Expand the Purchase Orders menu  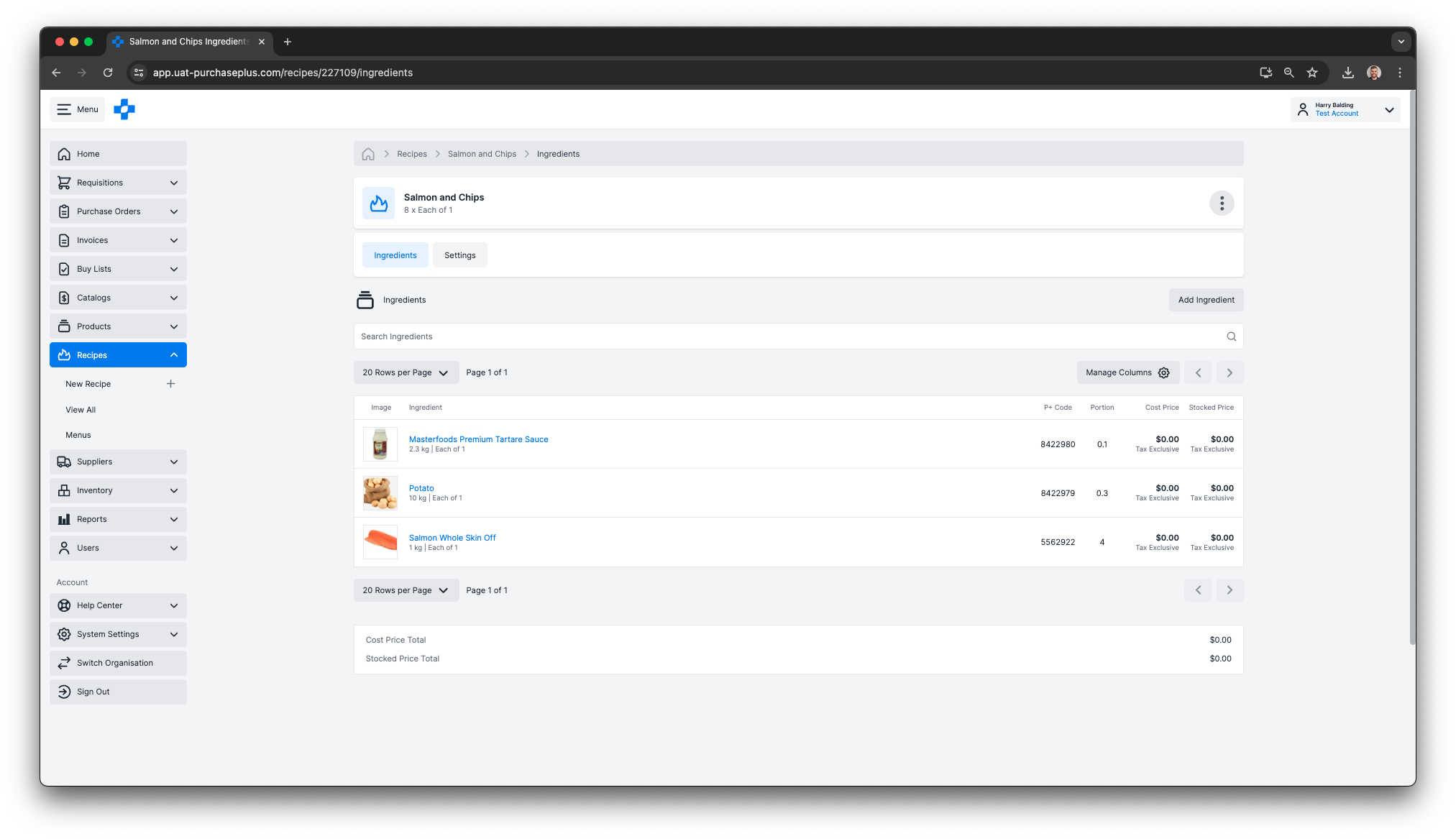[x=118, y=211]
